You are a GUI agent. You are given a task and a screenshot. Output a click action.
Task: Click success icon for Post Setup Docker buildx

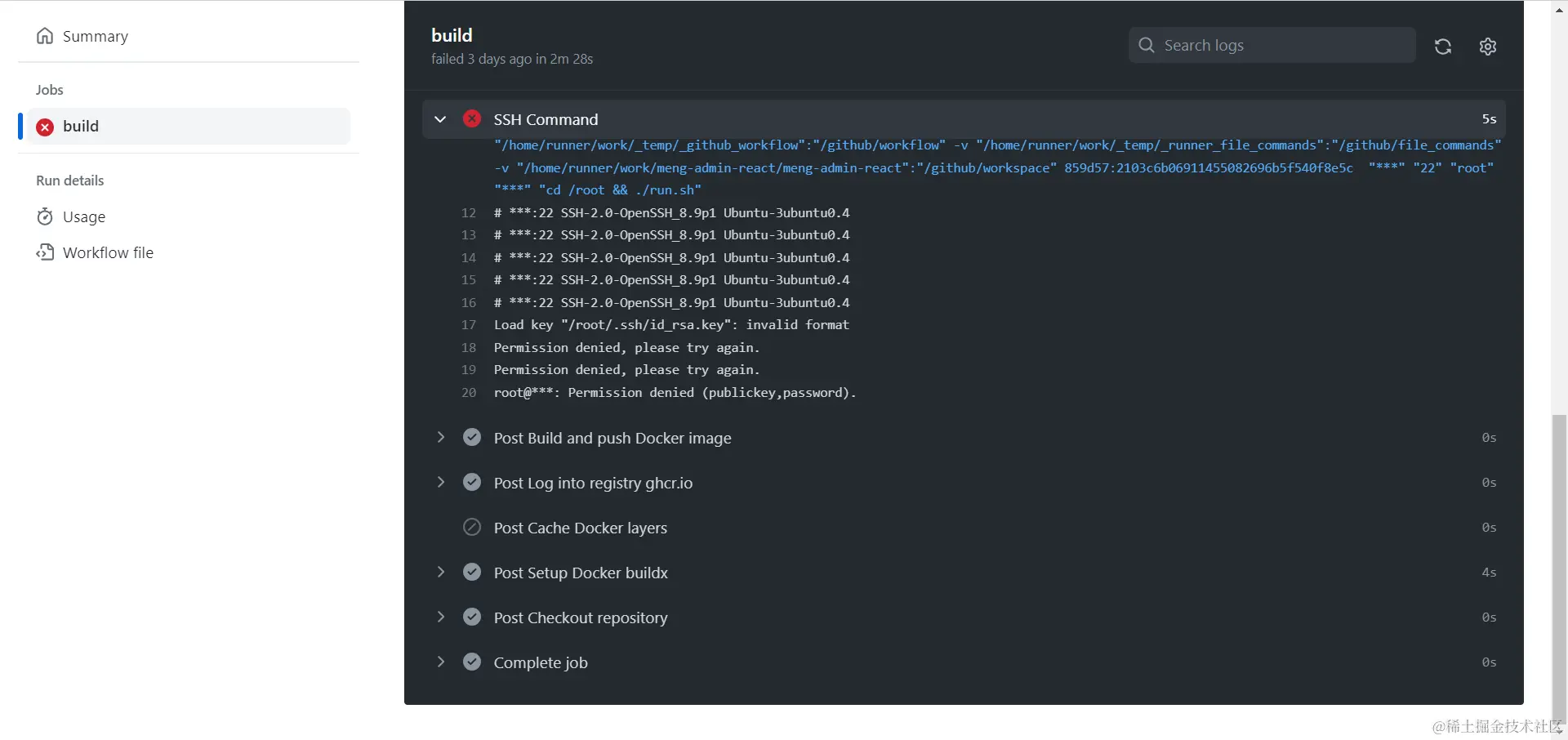point(472,572)
